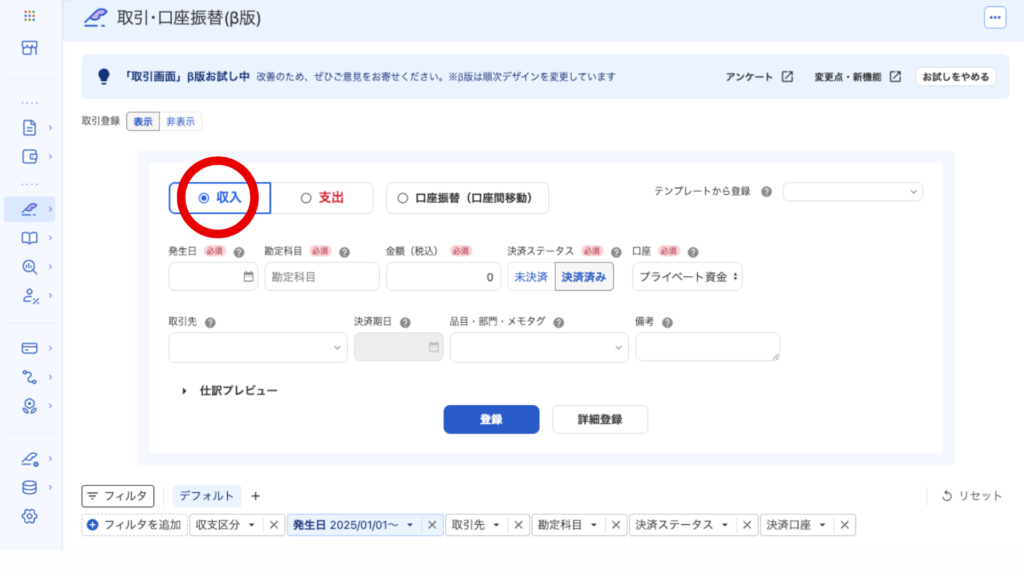Click the database icon in left sidebar
Viewport: 1024px width, 576px height.
pyautogui.click(x=29, y=488)
